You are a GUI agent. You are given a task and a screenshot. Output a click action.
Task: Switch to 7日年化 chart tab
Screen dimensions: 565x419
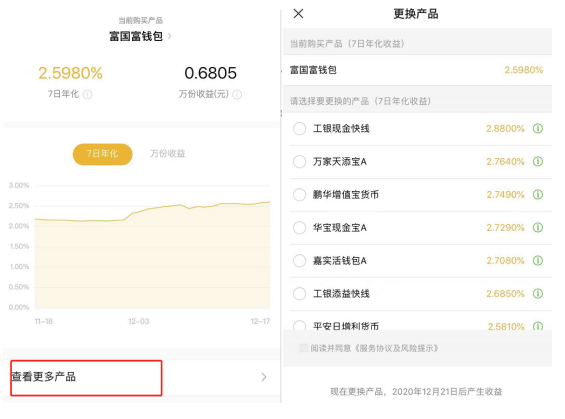click(x=102, y=154)
